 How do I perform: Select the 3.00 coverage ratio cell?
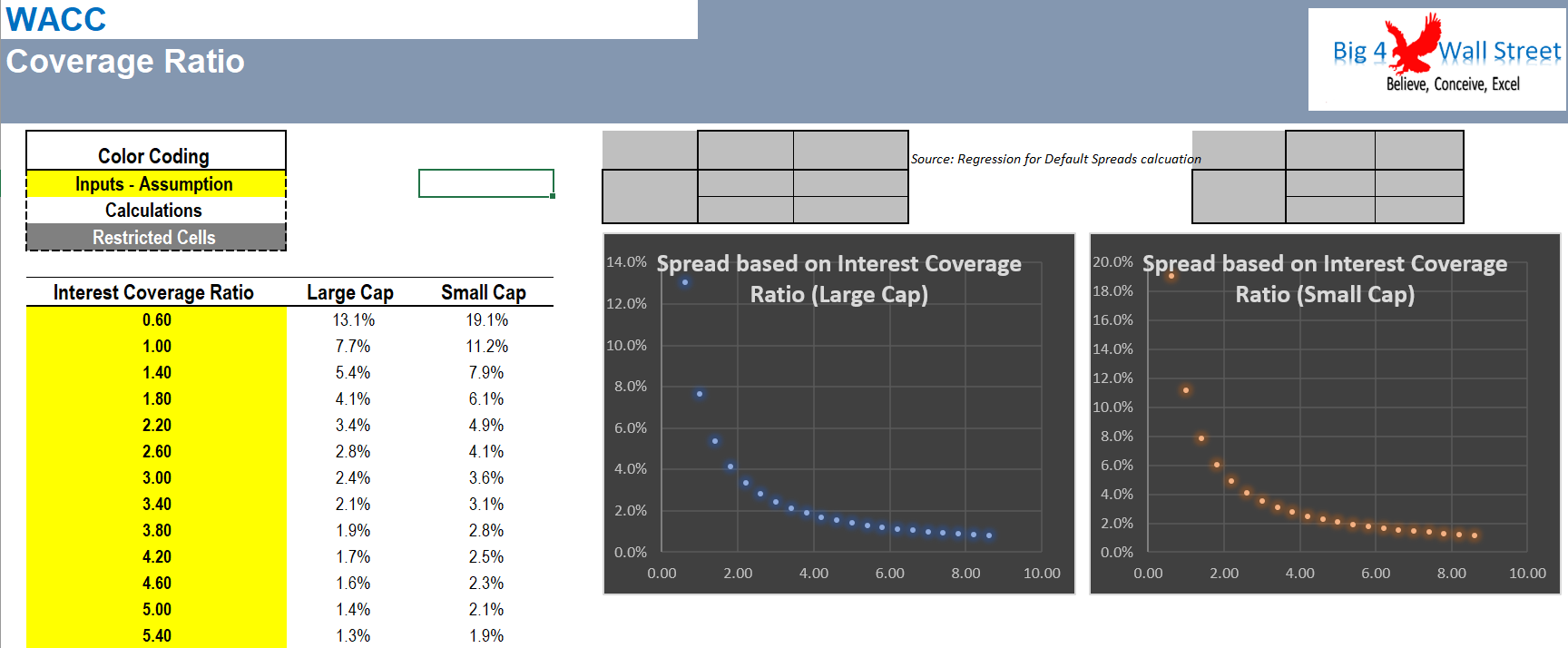(156, 477)
